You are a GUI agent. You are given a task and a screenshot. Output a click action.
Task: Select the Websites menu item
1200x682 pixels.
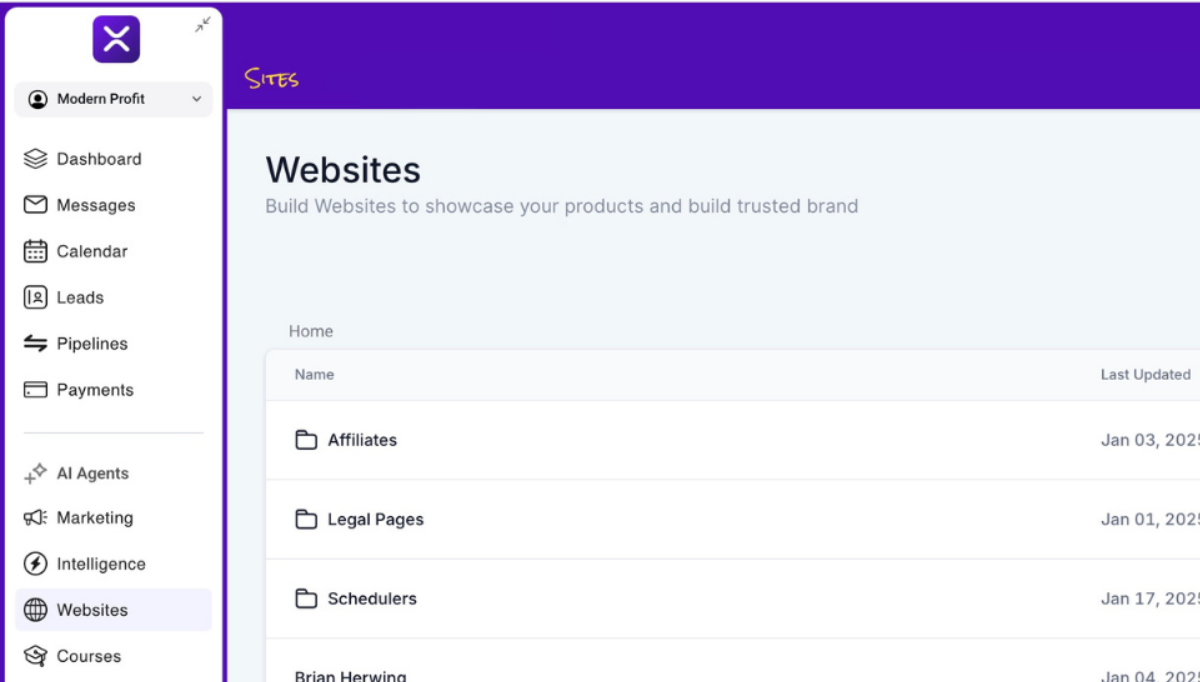pyautogui.click(x=92, y=610)
